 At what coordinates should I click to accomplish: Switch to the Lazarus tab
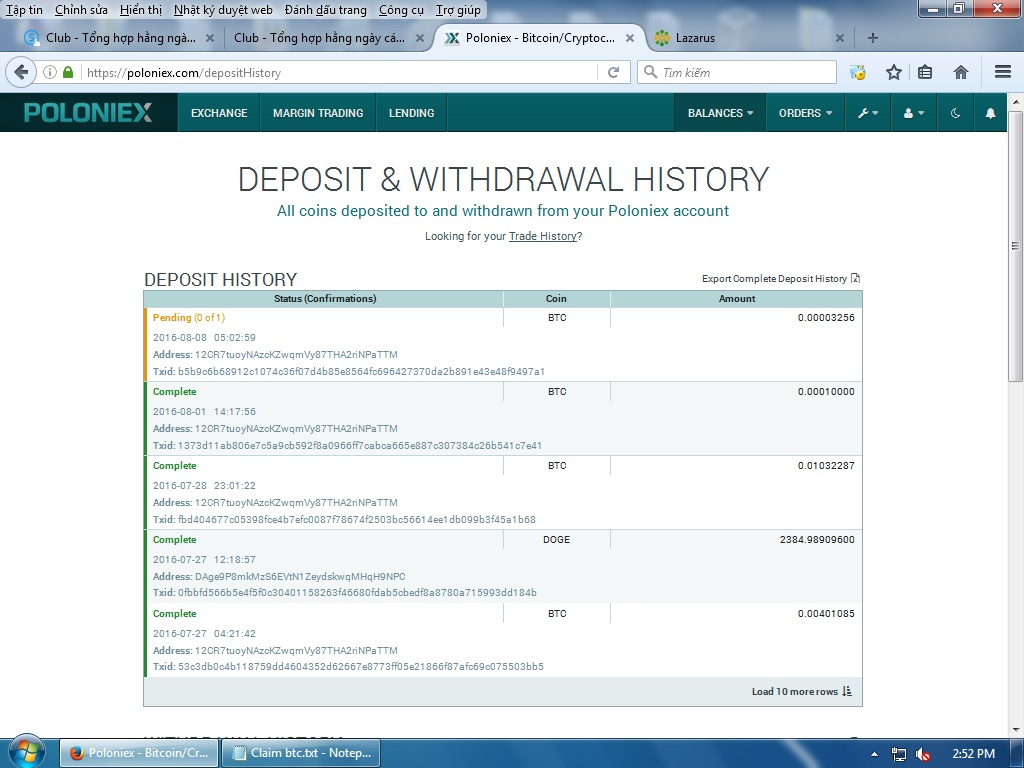744,38
